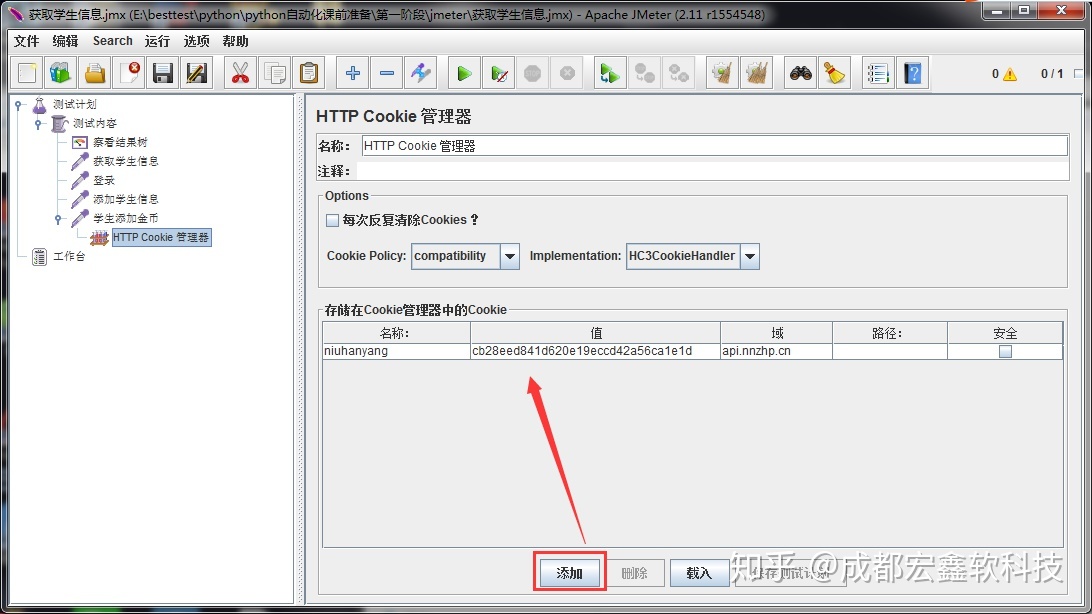Click the Search binoculars icon

[800, 73]
